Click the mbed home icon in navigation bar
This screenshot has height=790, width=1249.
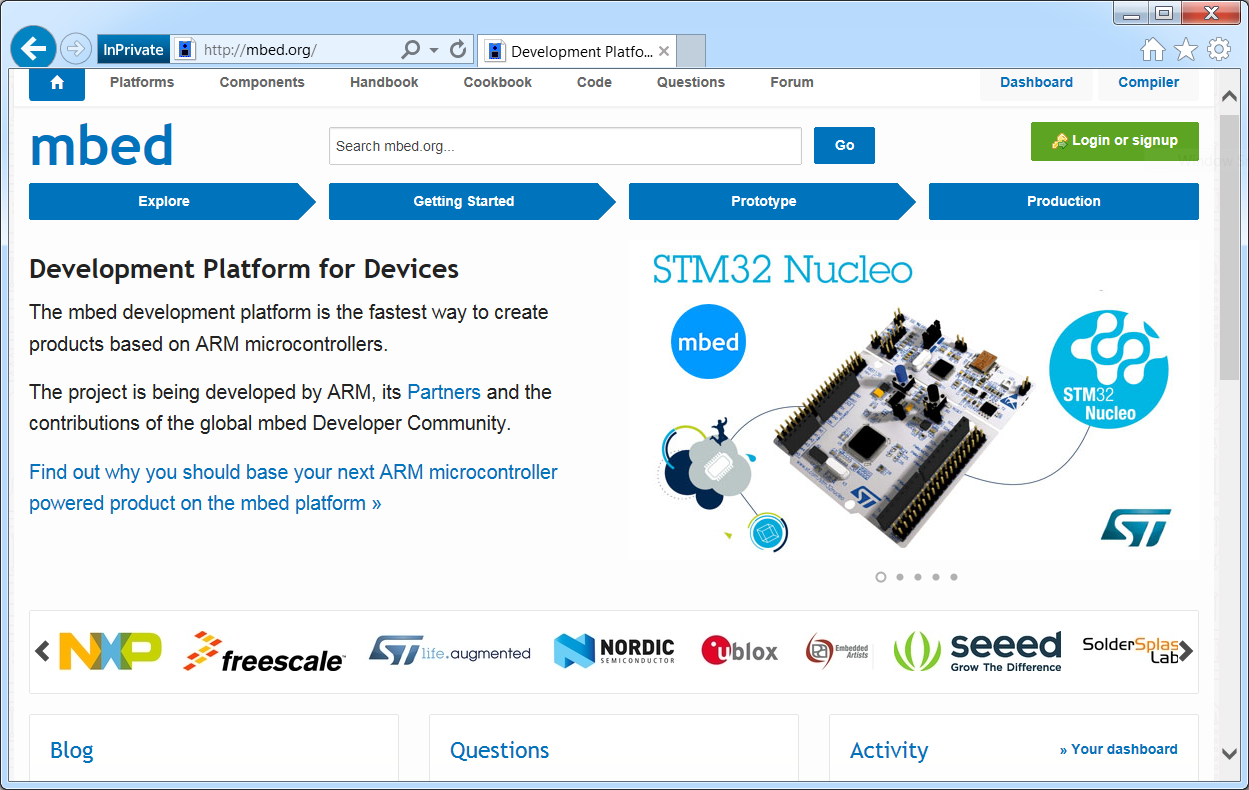click(x=57, y=83)
